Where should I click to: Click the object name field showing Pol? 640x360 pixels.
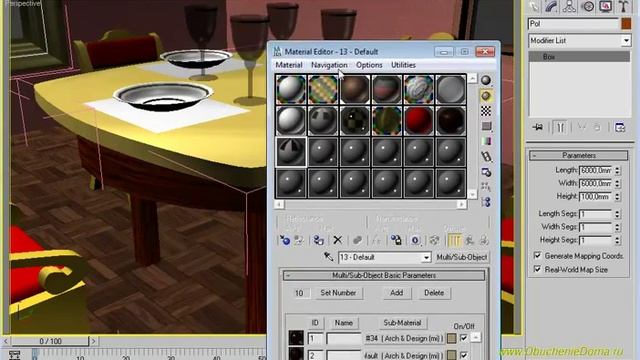tap(573, 23)
